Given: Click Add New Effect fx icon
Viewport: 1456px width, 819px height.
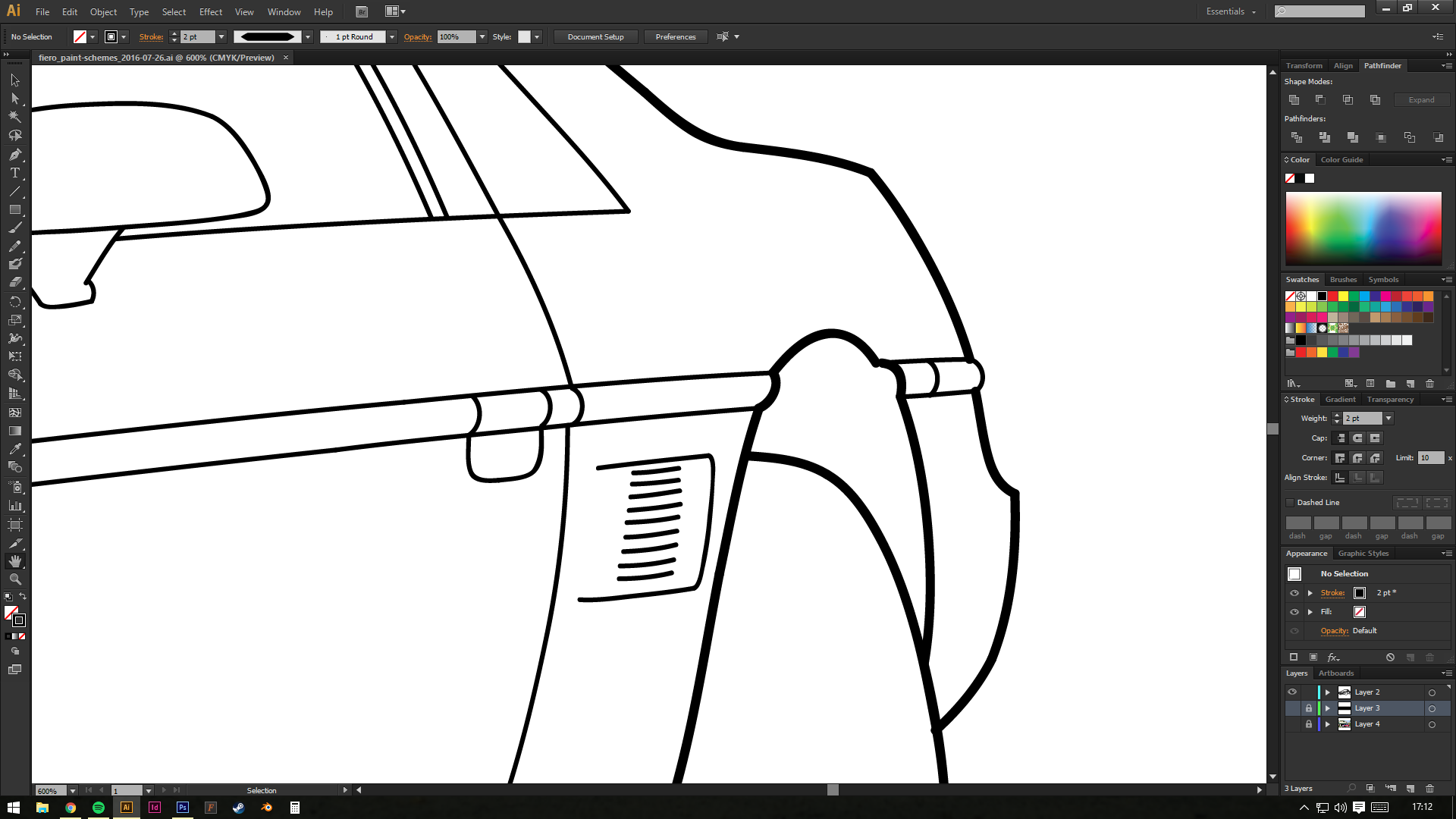Looking at the screenshot, I should [x=1333, y=657].
